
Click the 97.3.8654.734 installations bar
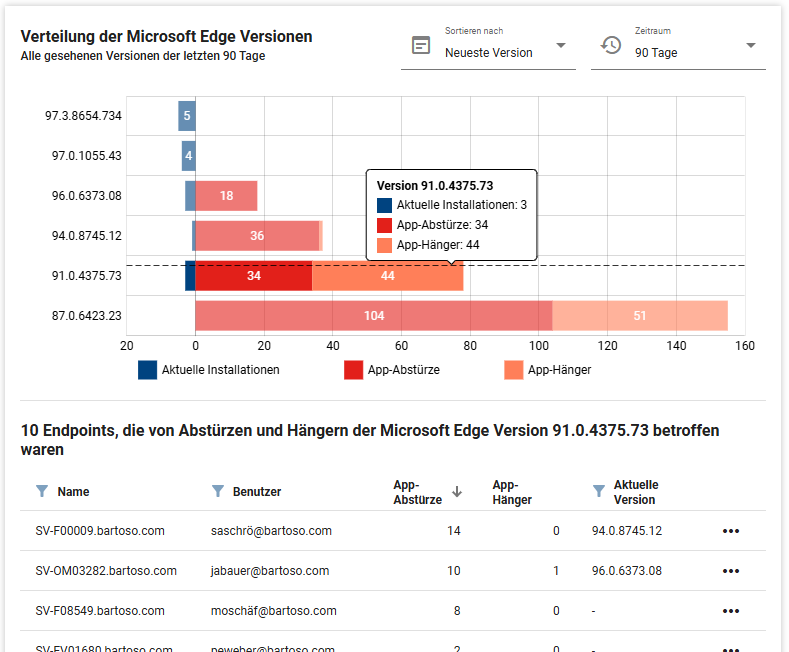186,116
